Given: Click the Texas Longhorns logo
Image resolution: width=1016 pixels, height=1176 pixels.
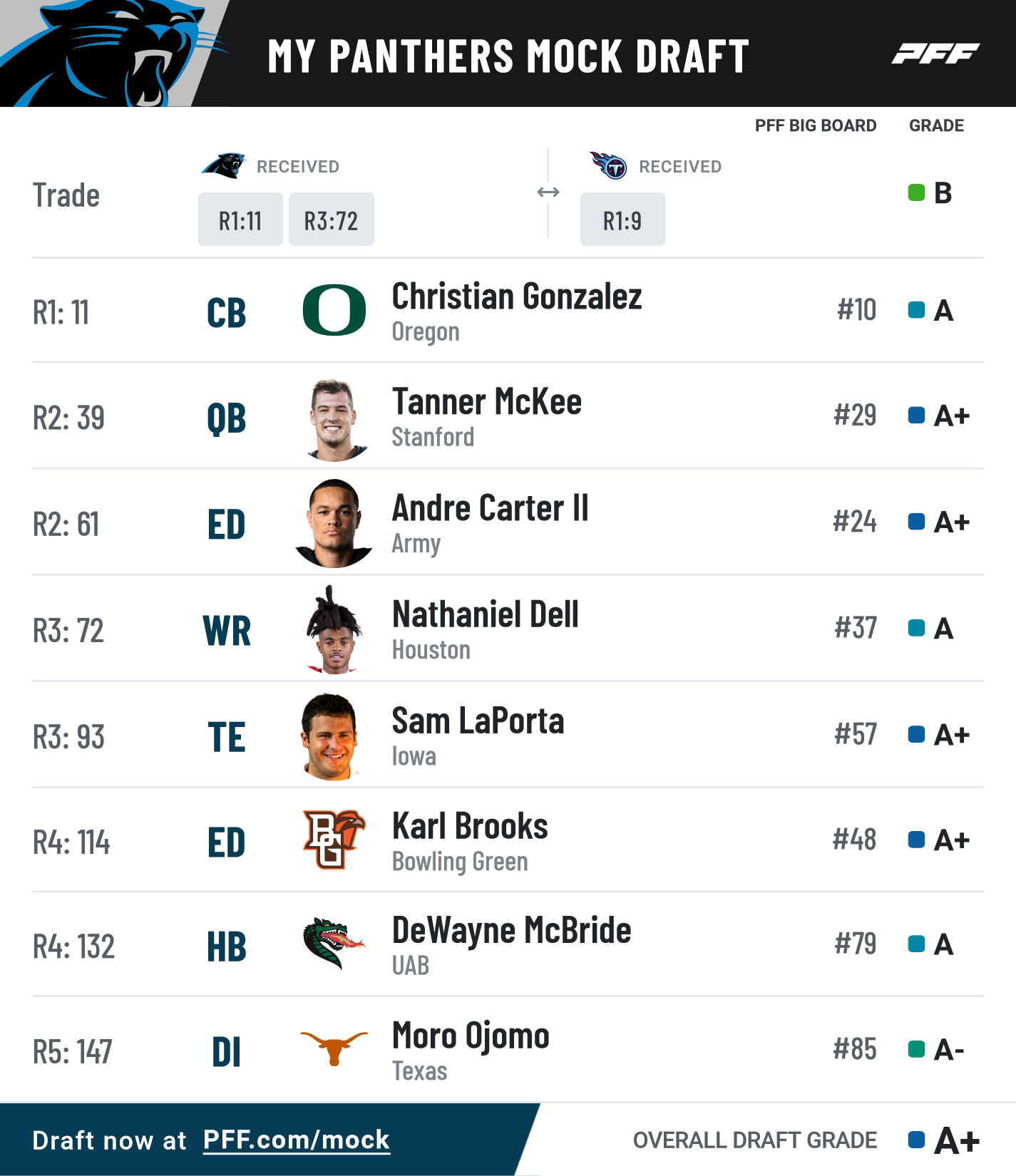Looking at the screenshot, I should (334, 1048).
